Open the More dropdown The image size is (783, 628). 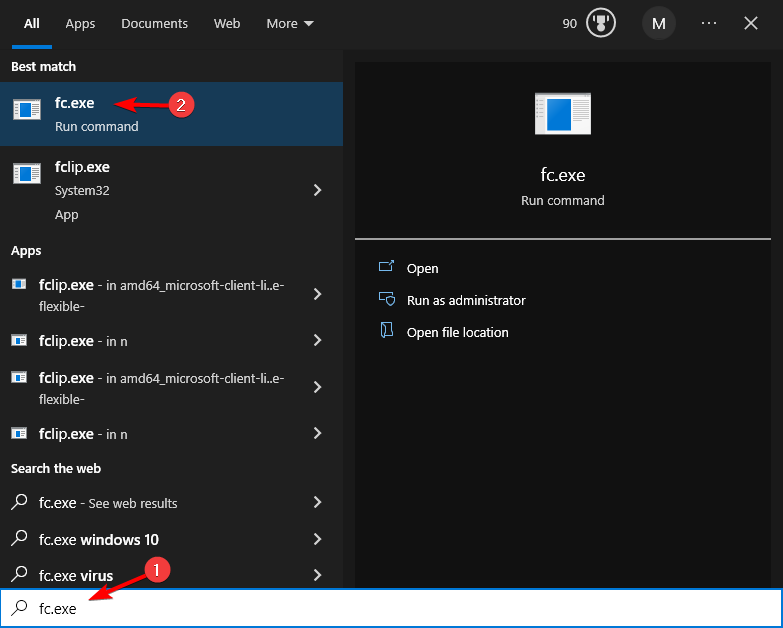[290, 23]
